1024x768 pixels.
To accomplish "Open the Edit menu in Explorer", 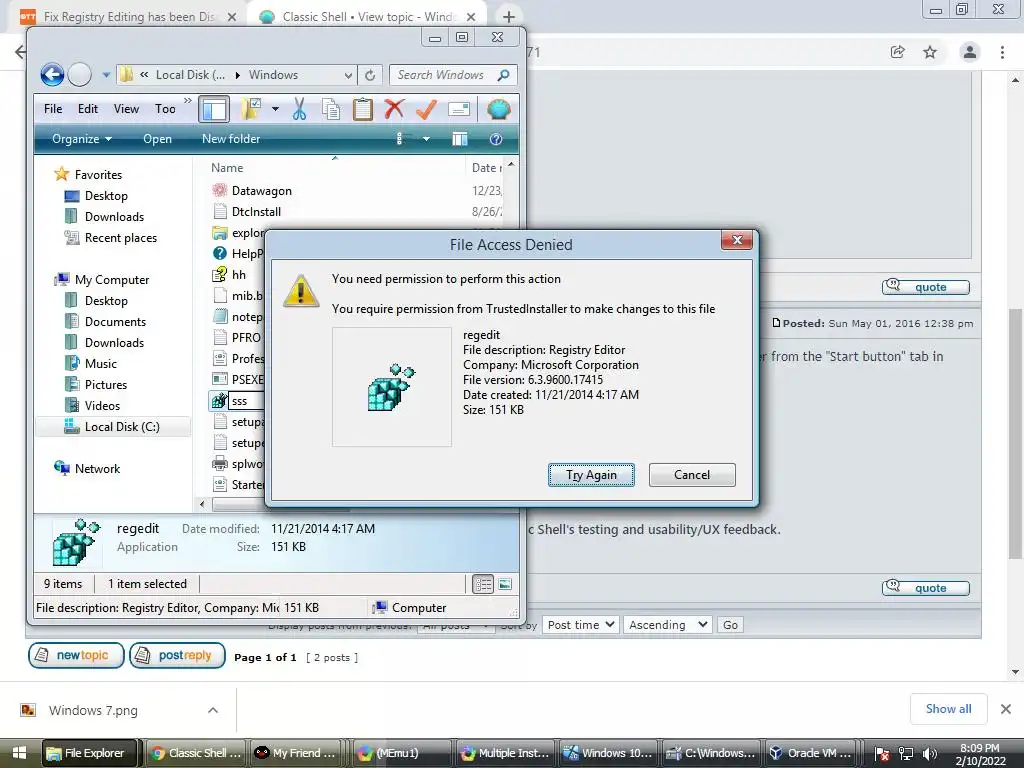I will point(88,109).
